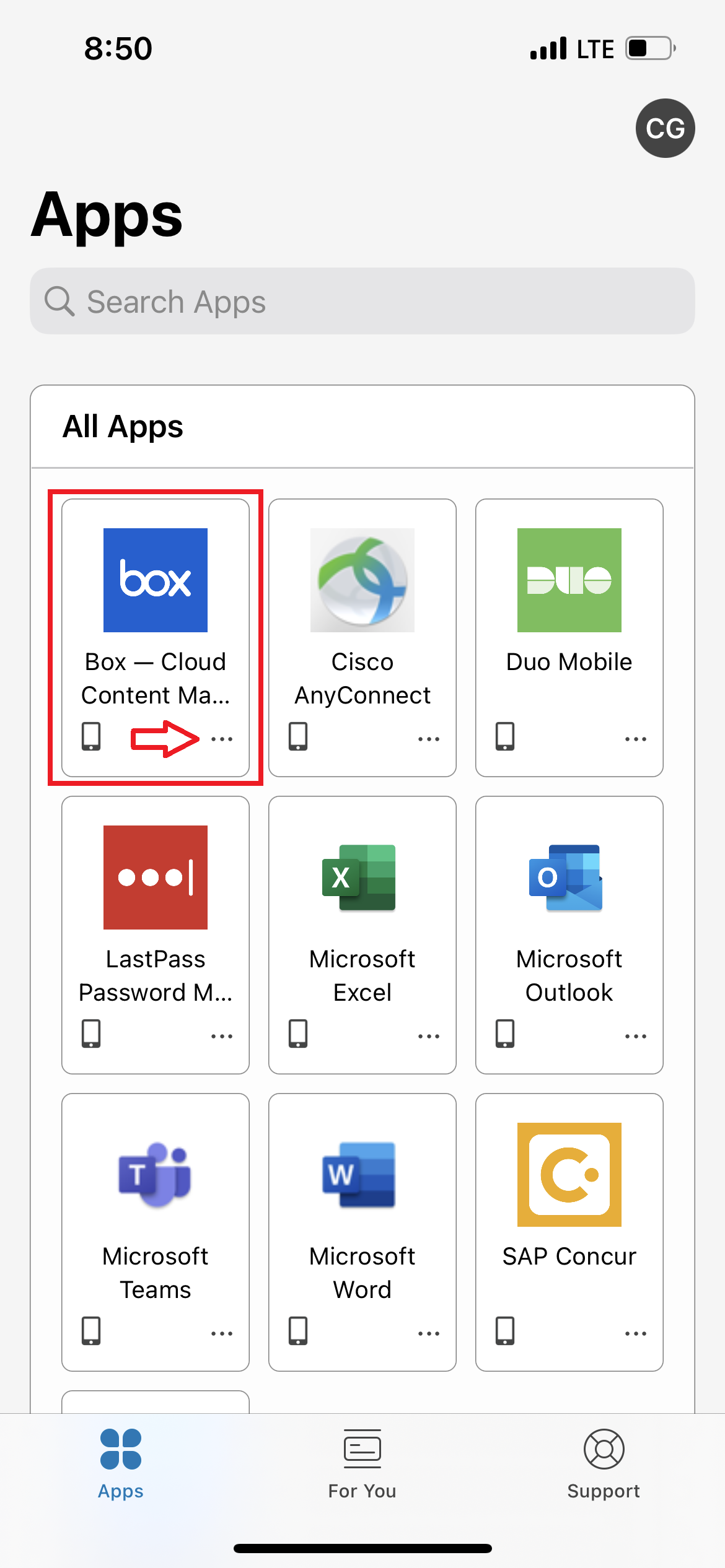Tap the Cisco AnyConnect app icon
725x1568 pixels.
pos(362,580)
